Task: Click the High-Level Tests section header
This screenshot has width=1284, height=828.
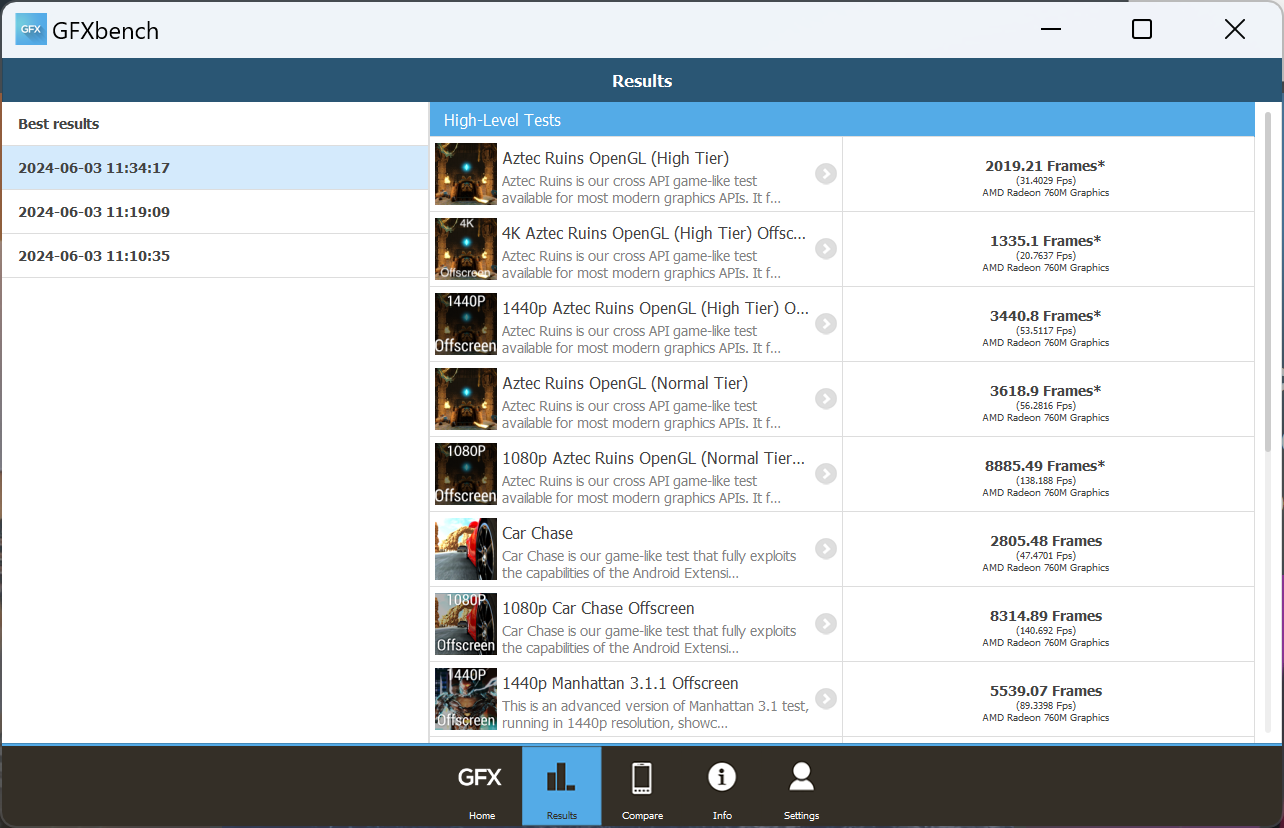Action: point(842,120)
